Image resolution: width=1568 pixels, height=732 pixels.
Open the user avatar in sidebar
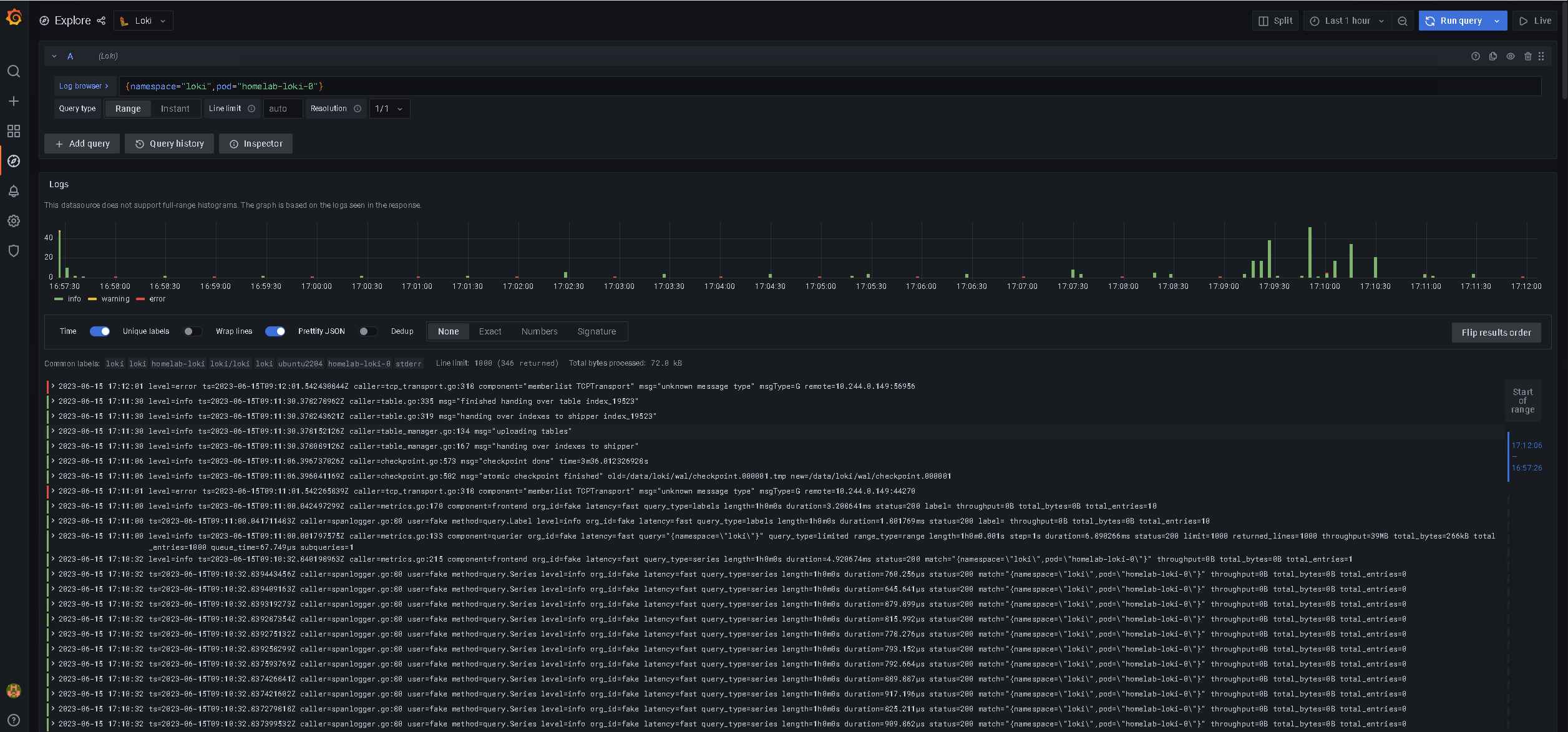pos(14,691)
